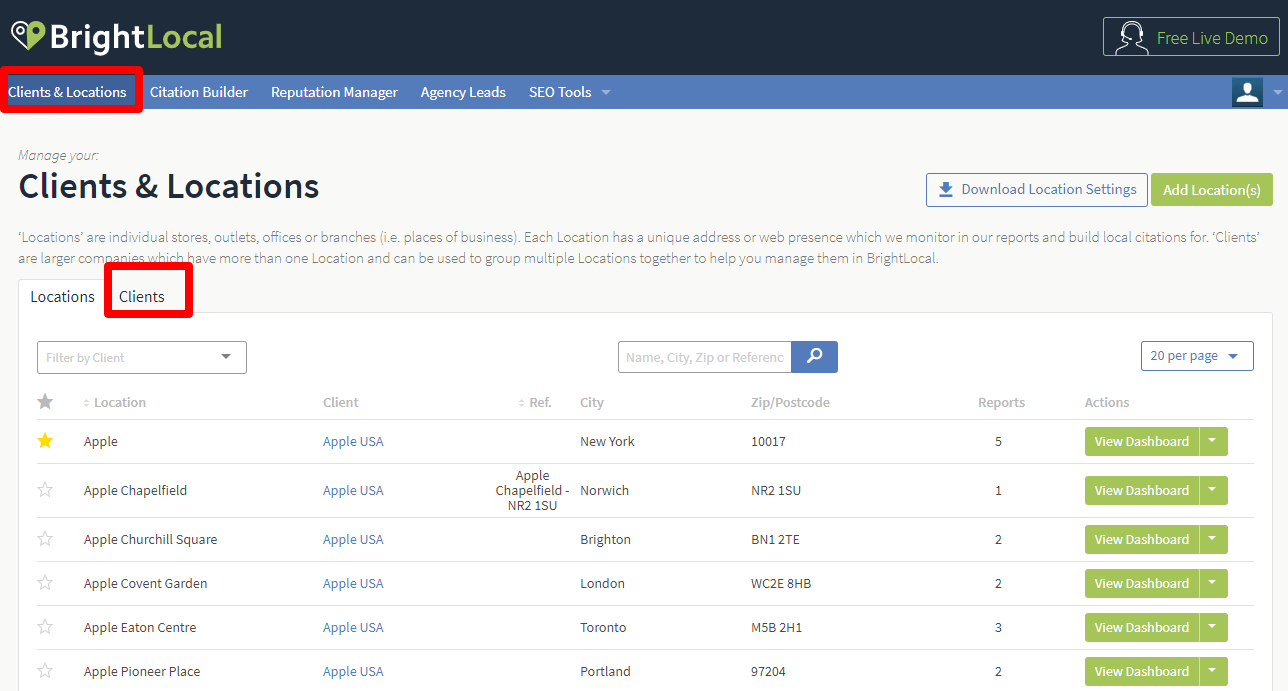Open Apple USA client link in London row
Image resolution: width=1288 pixels, height=691 pixels.
pyautogui.click(x=353, y=583)
